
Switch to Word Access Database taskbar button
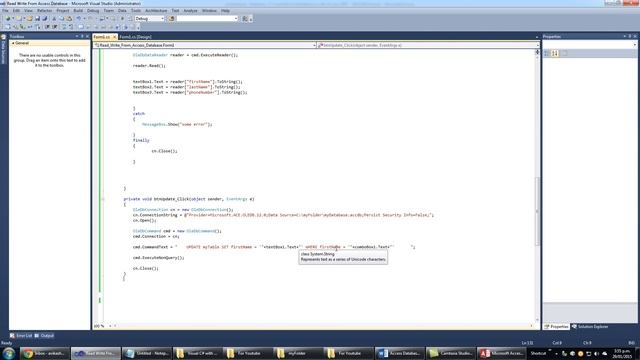399,353
